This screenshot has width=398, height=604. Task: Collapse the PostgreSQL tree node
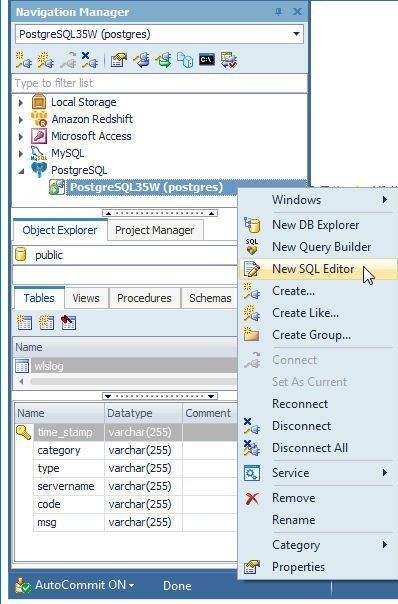tap(21, 170)
